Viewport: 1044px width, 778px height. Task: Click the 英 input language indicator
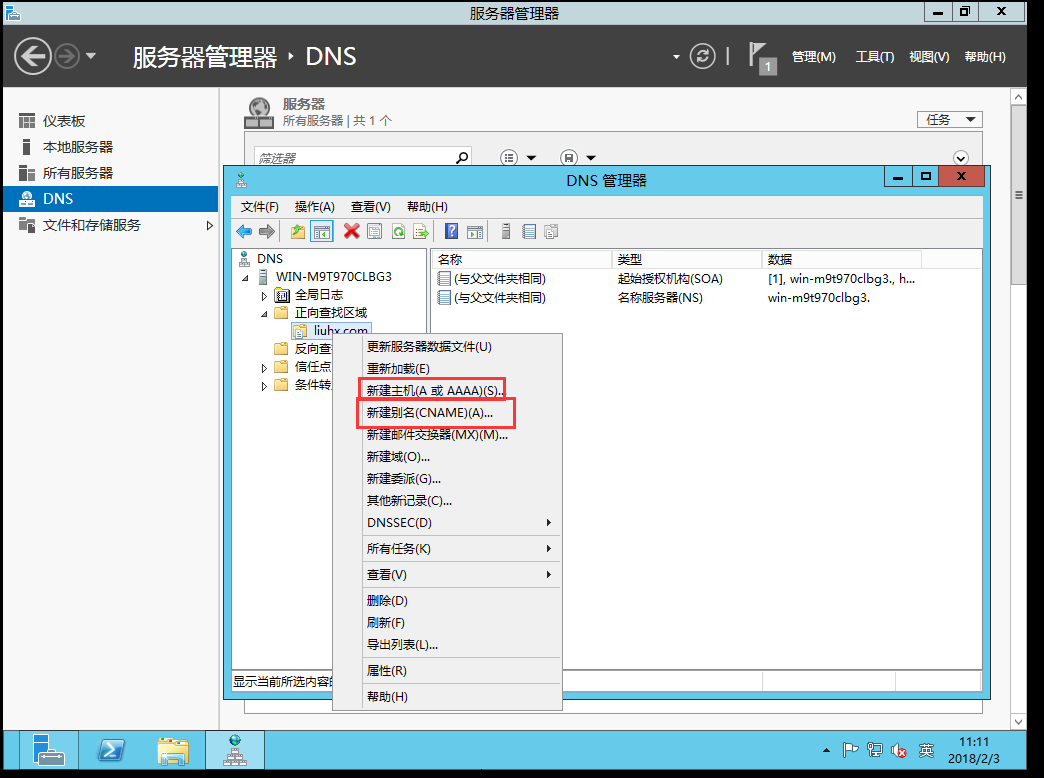(926, 751)
